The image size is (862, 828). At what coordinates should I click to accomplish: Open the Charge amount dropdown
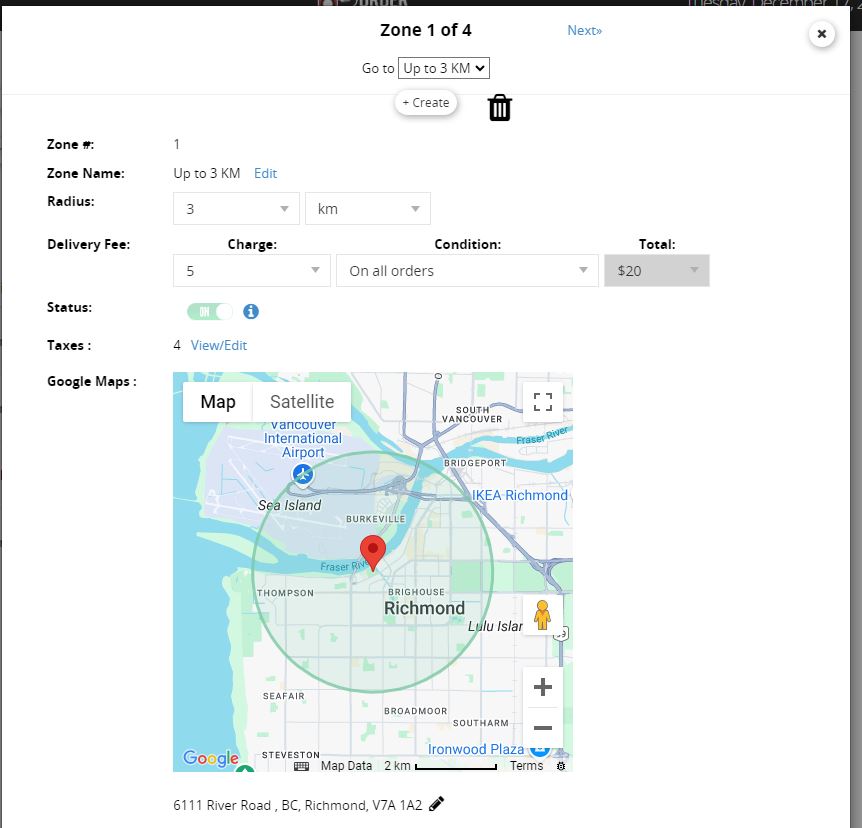point(251,270)
